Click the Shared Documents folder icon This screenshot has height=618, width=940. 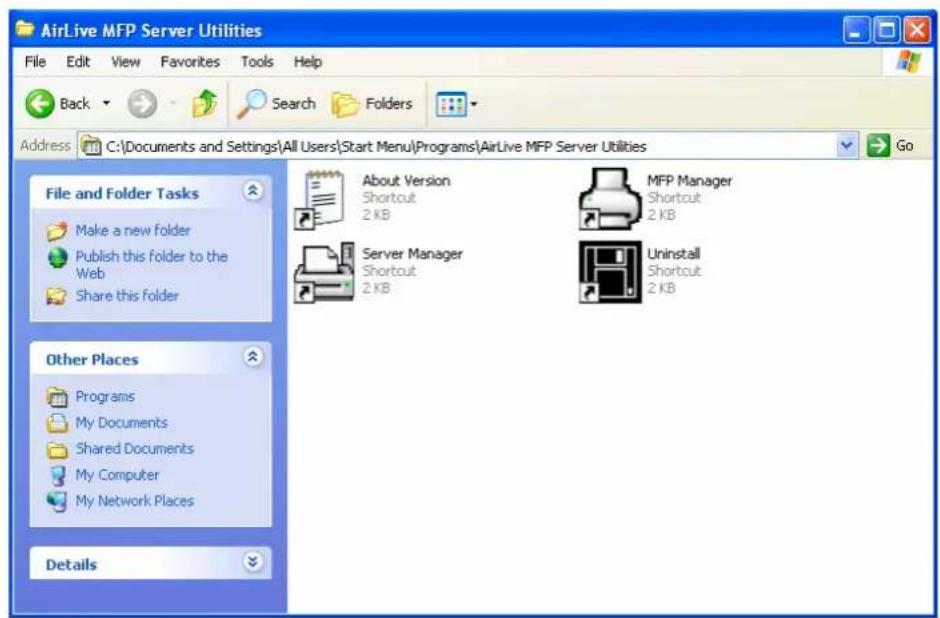click(x=58, y=450)
